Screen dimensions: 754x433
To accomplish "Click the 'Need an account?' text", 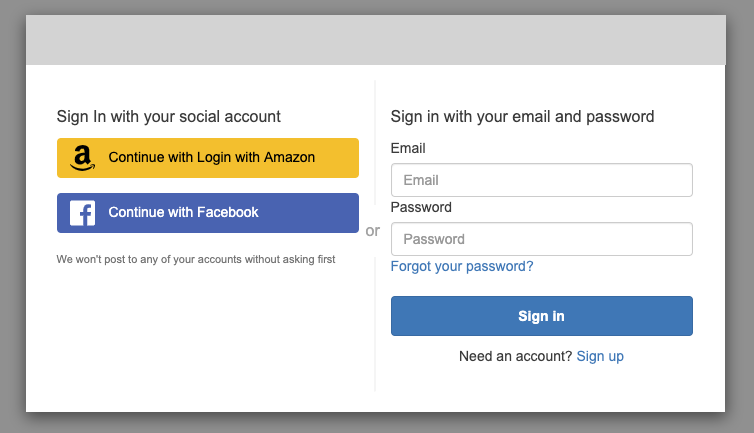I will (x=515, y=356).
